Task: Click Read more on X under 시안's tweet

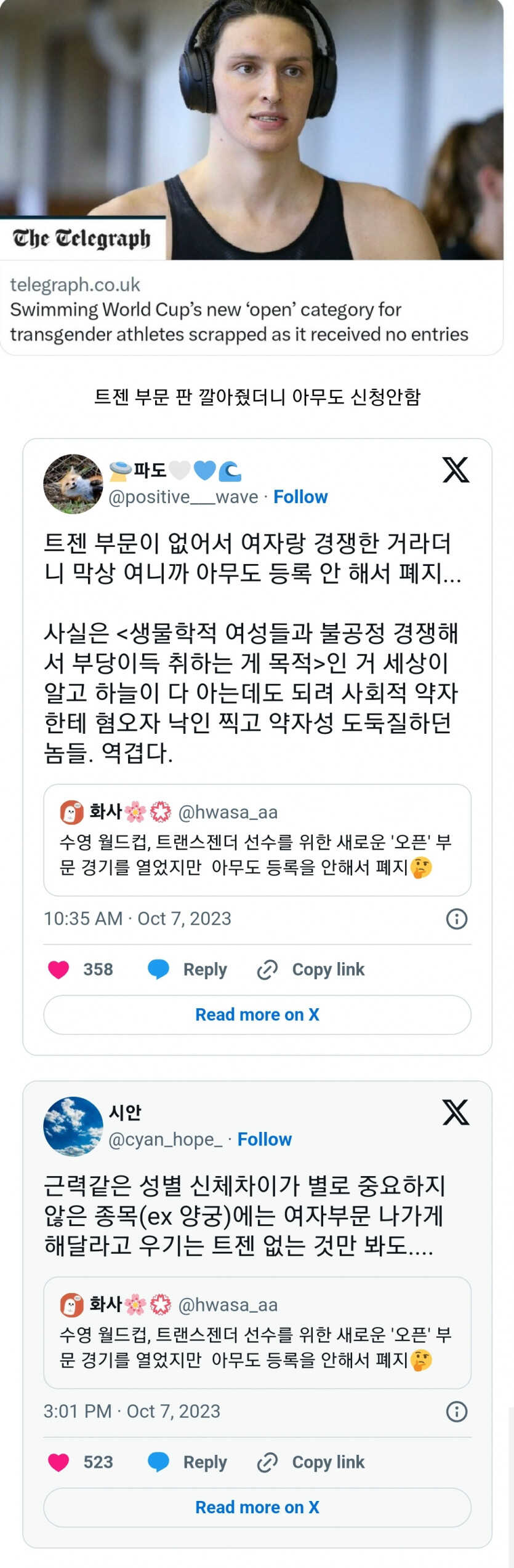Action: [x=257, y=1507]
